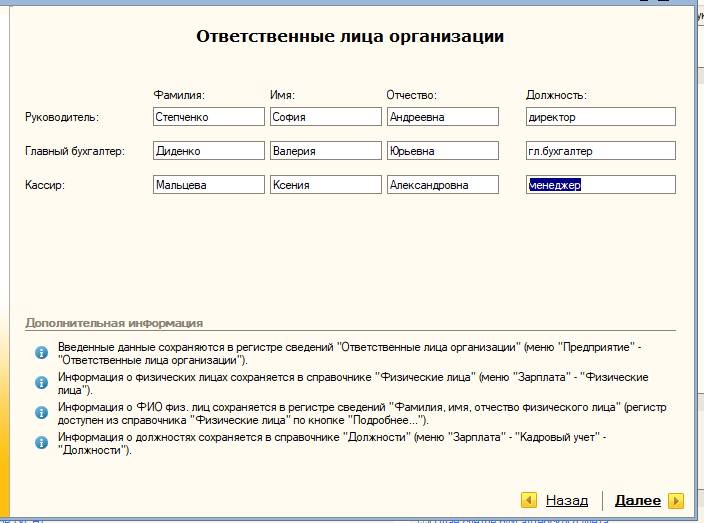Edit Руководитель first name field София
Viewport: 704px width, 523px height.
pyautogui.click(x=326, y=117)
